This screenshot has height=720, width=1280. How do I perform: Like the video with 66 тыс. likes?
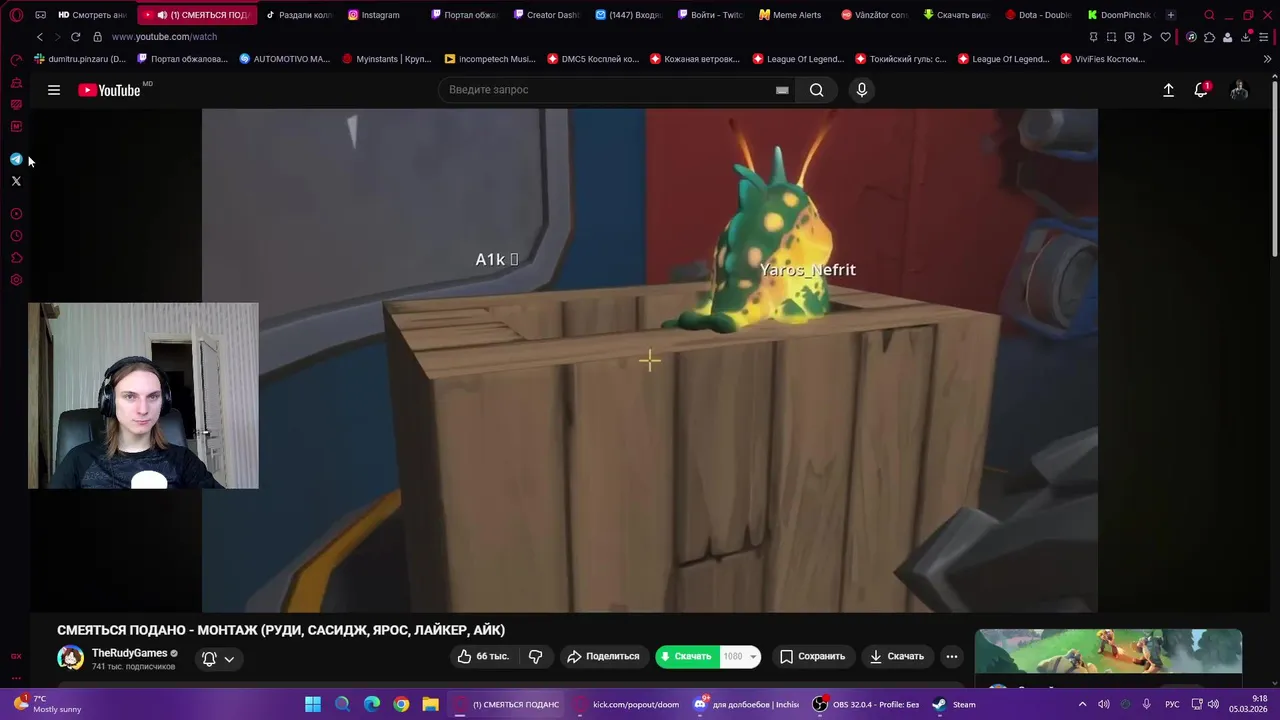(x=484, y=656)
